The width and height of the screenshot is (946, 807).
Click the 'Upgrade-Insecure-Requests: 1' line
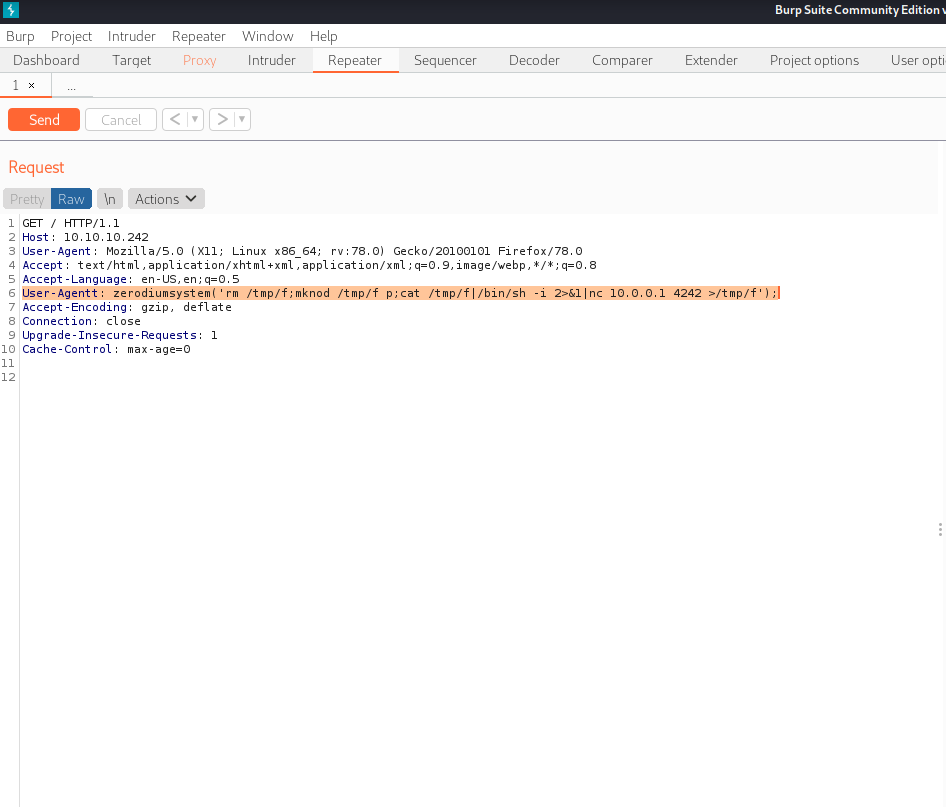pos(119,335)
